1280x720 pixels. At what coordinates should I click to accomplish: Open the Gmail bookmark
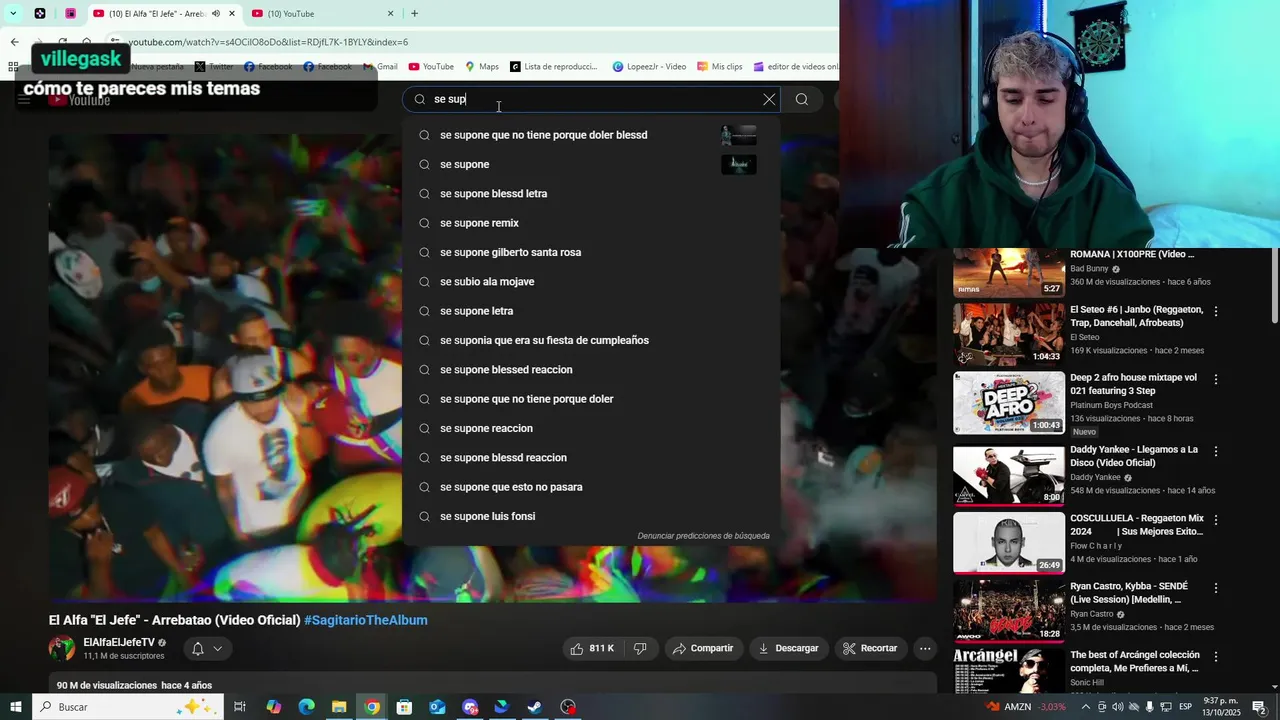point(380,67)
